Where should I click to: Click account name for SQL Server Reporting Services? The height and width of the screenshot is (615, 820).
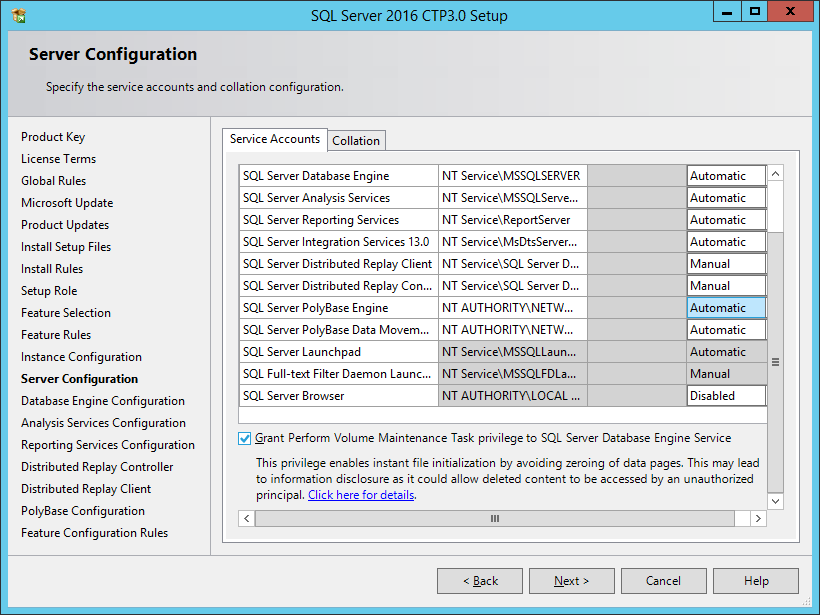point(510,220)
